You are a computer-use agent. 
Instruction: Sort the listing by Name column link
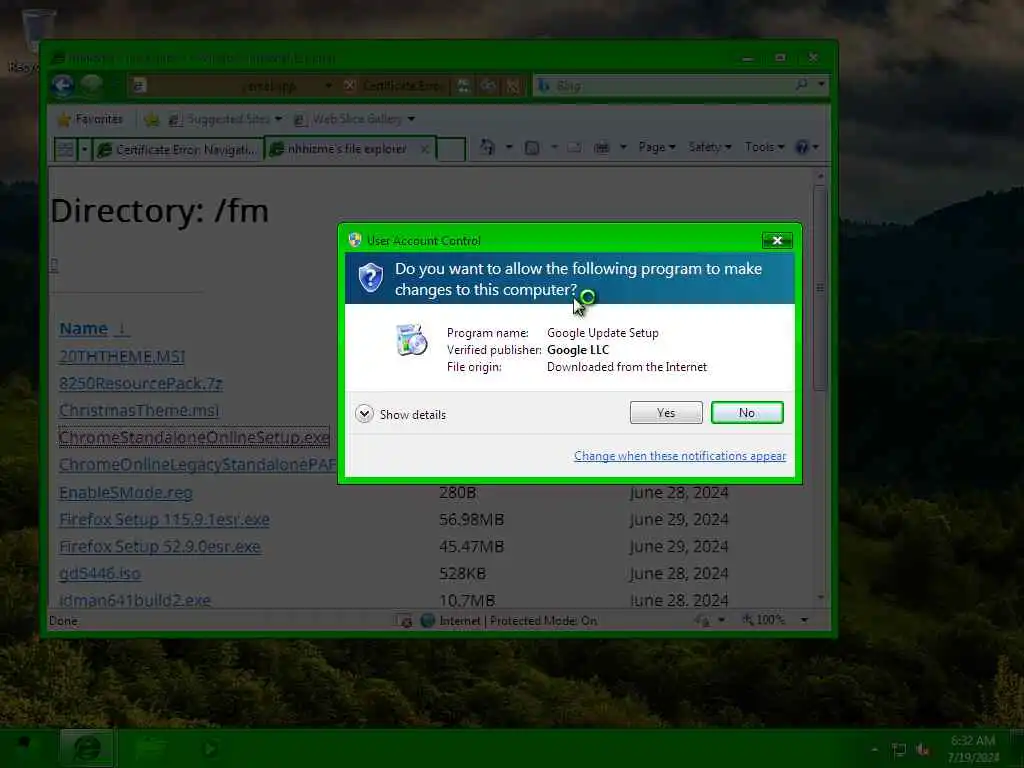click(84, 328)
